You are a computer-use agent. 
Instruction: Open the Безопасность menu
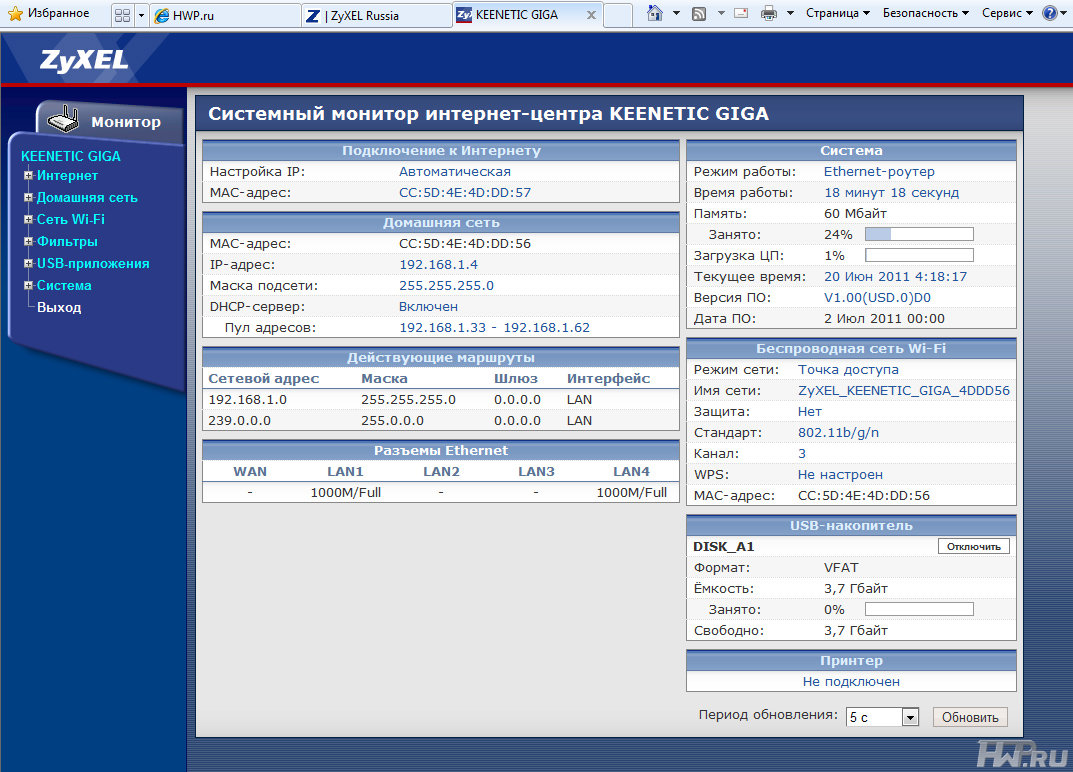point(926,13)
